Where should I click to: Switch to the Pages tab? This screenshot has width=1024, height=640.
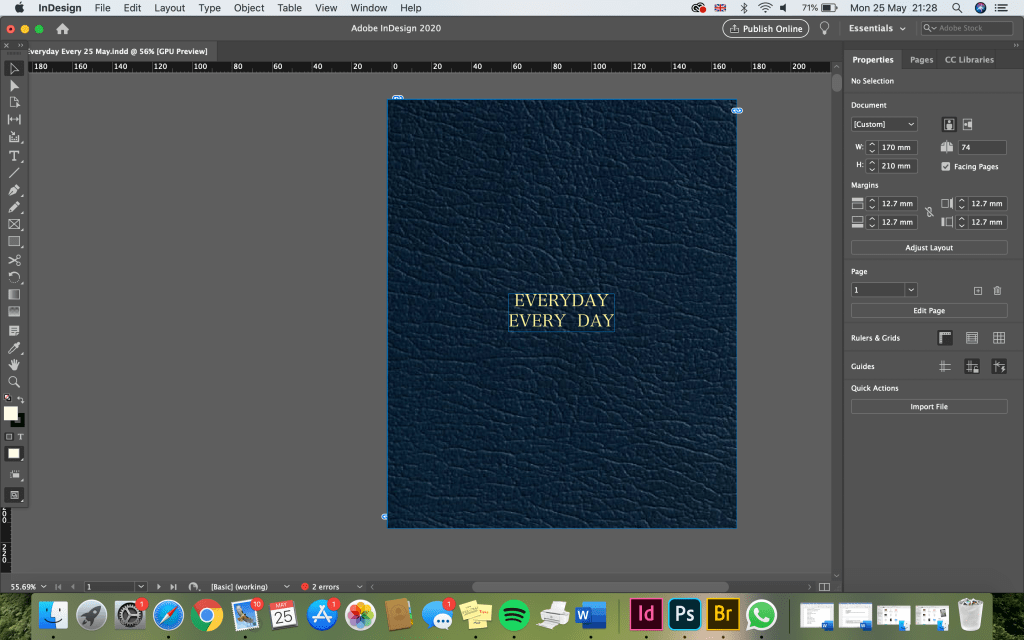click(921, 60)
